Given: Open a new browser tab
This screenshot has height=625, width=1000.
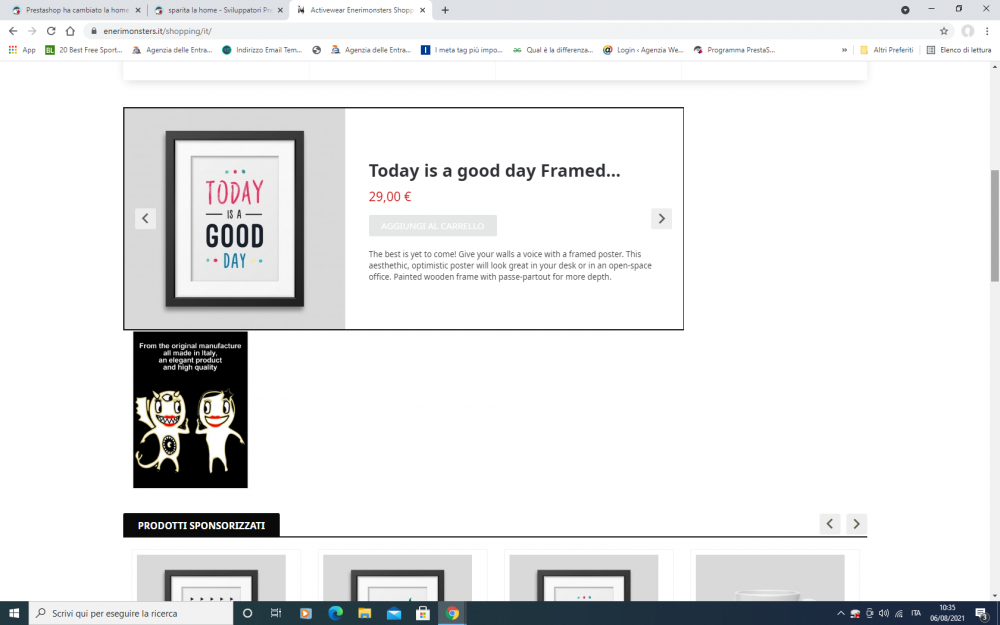Looking at the screenshot, I should point(445,10).
